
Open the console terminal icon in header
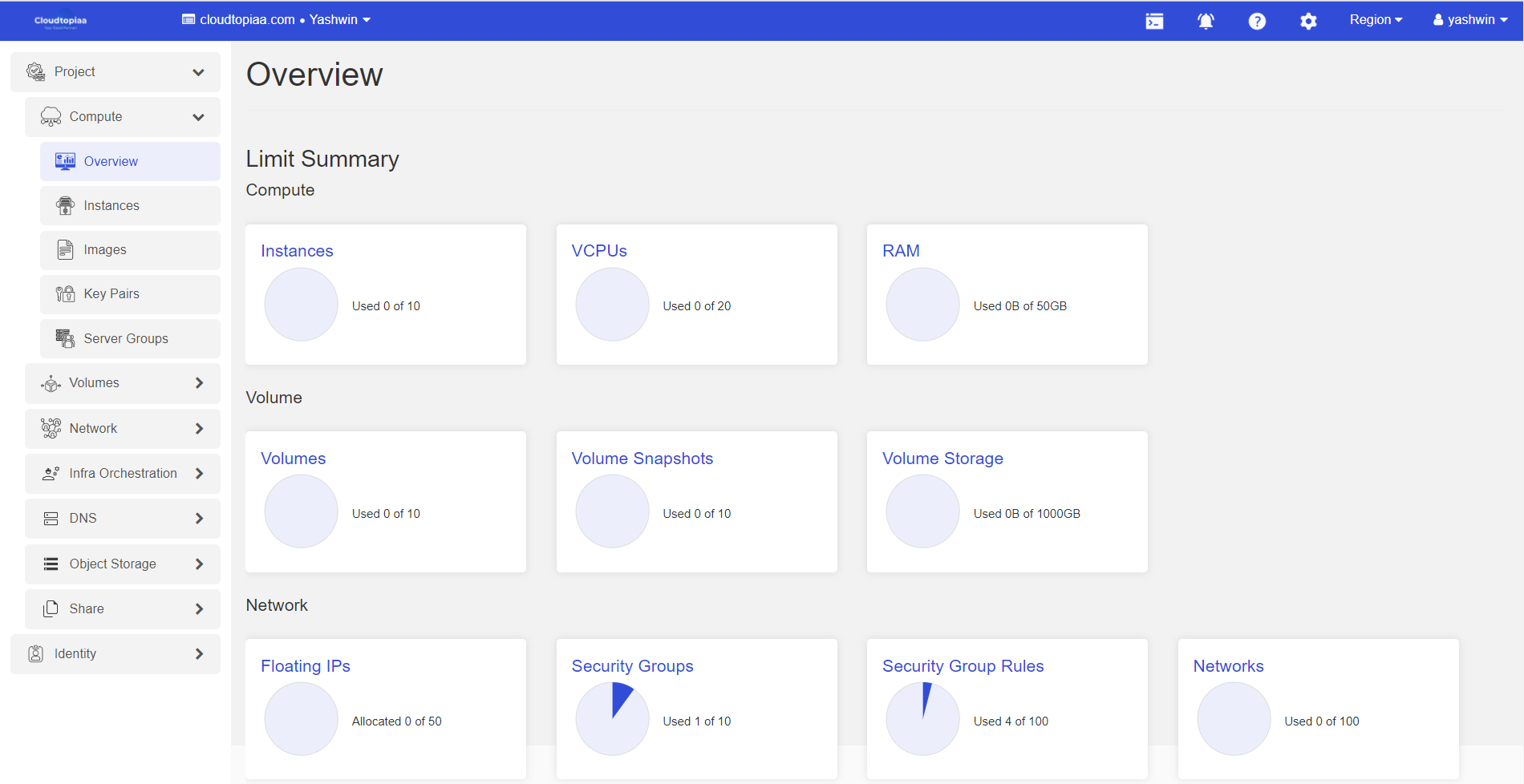point(1154,21)
